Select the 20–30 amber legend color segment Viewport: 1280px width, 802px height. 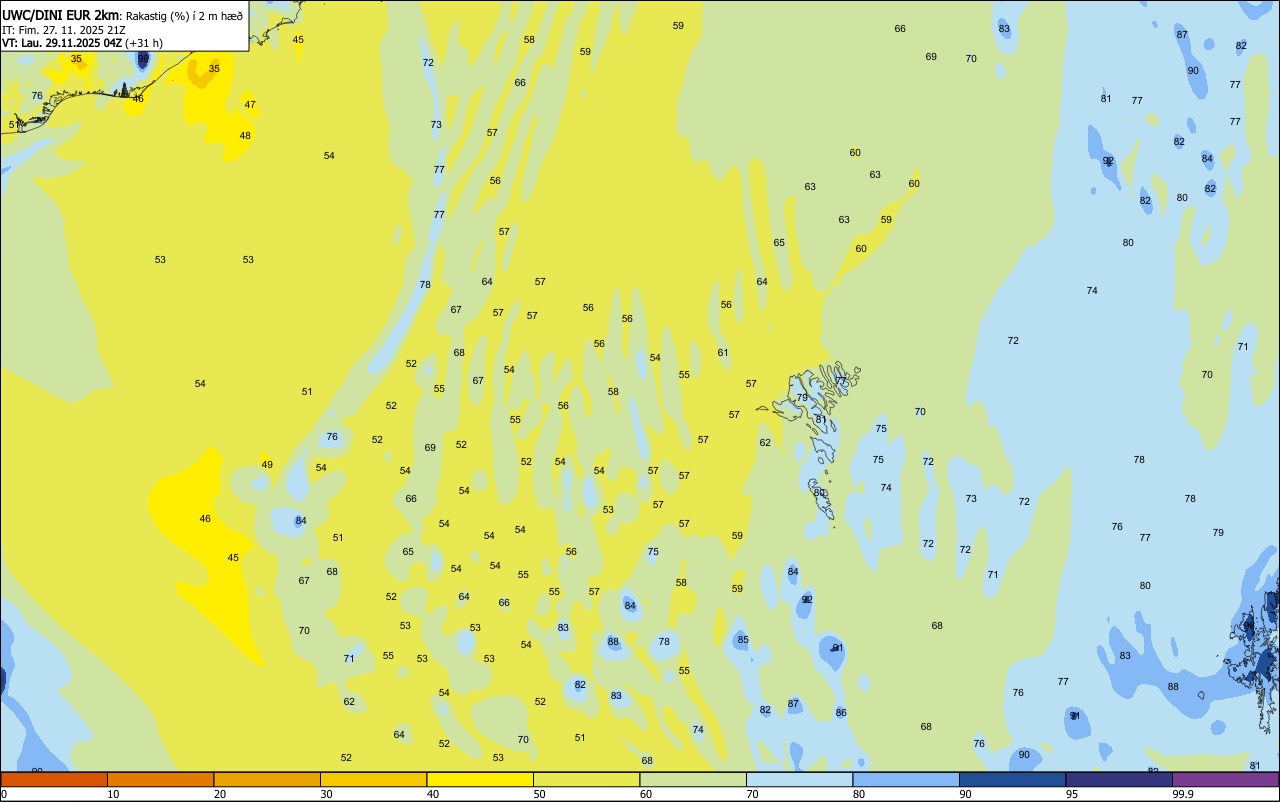pyautogui.click(x=267, y=779)
